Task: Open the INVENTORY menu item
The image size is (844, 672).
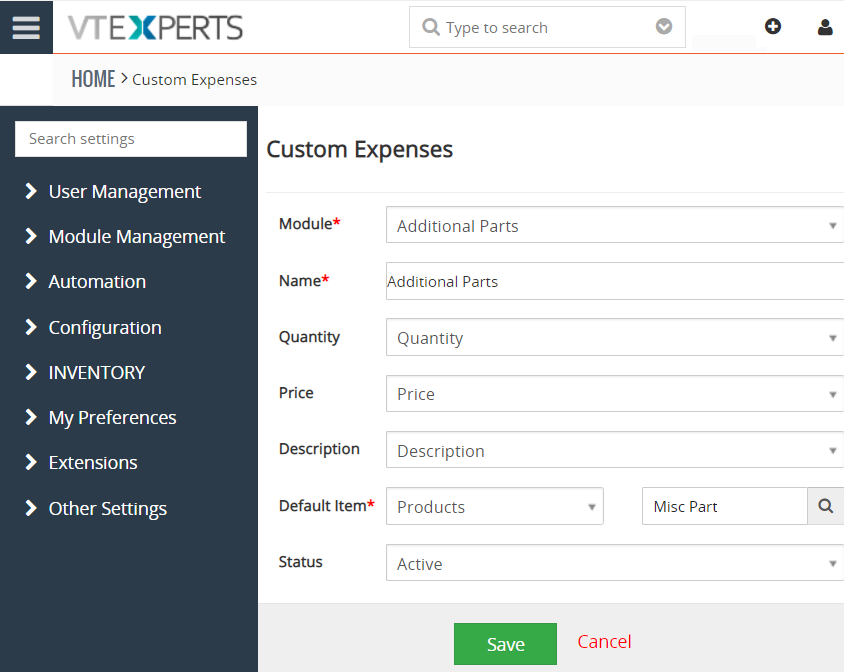Action: click(96, 373)
